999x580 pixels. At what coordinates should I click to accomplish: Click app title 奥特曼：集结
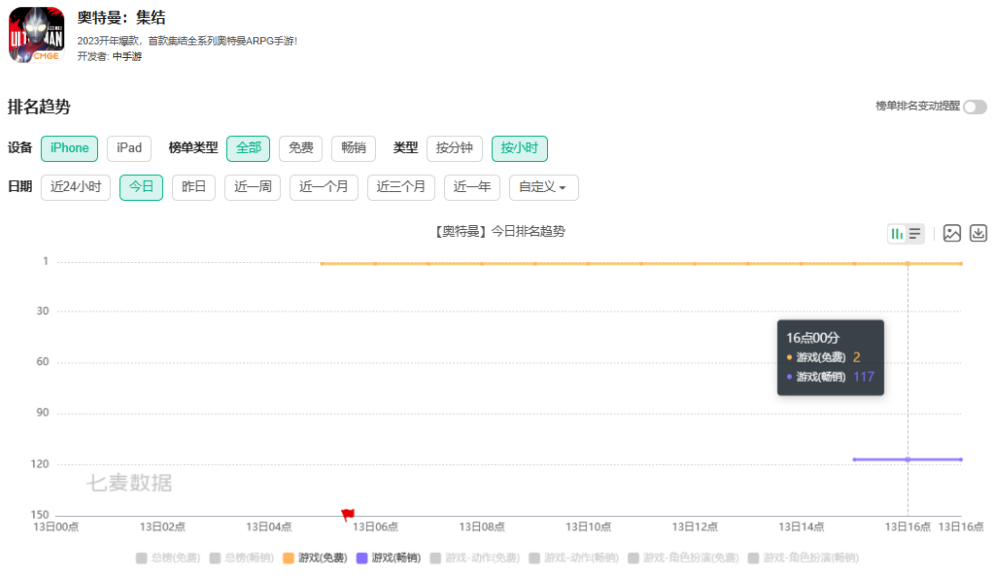(121, 18)
